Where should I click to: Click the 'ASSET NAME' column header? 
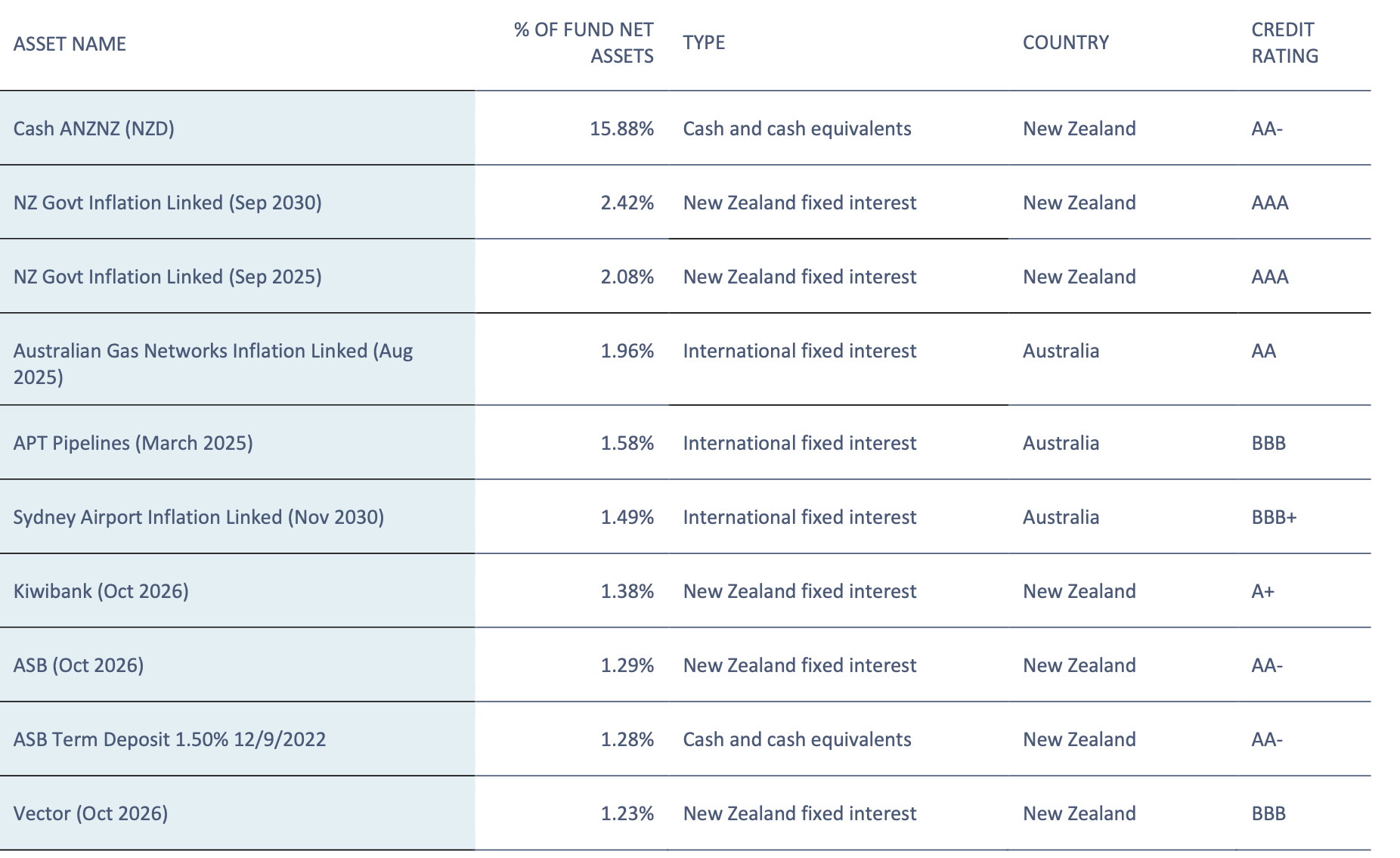click(x=70, y=44)
